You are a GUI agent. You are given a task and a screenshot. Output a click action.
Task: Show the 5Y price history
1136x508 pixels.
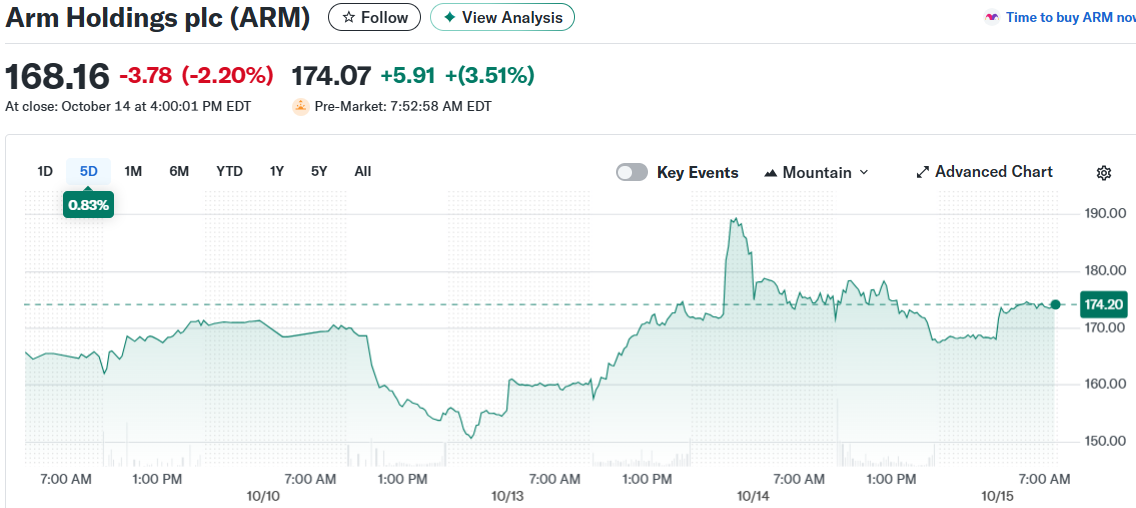(x=319, y=171)
